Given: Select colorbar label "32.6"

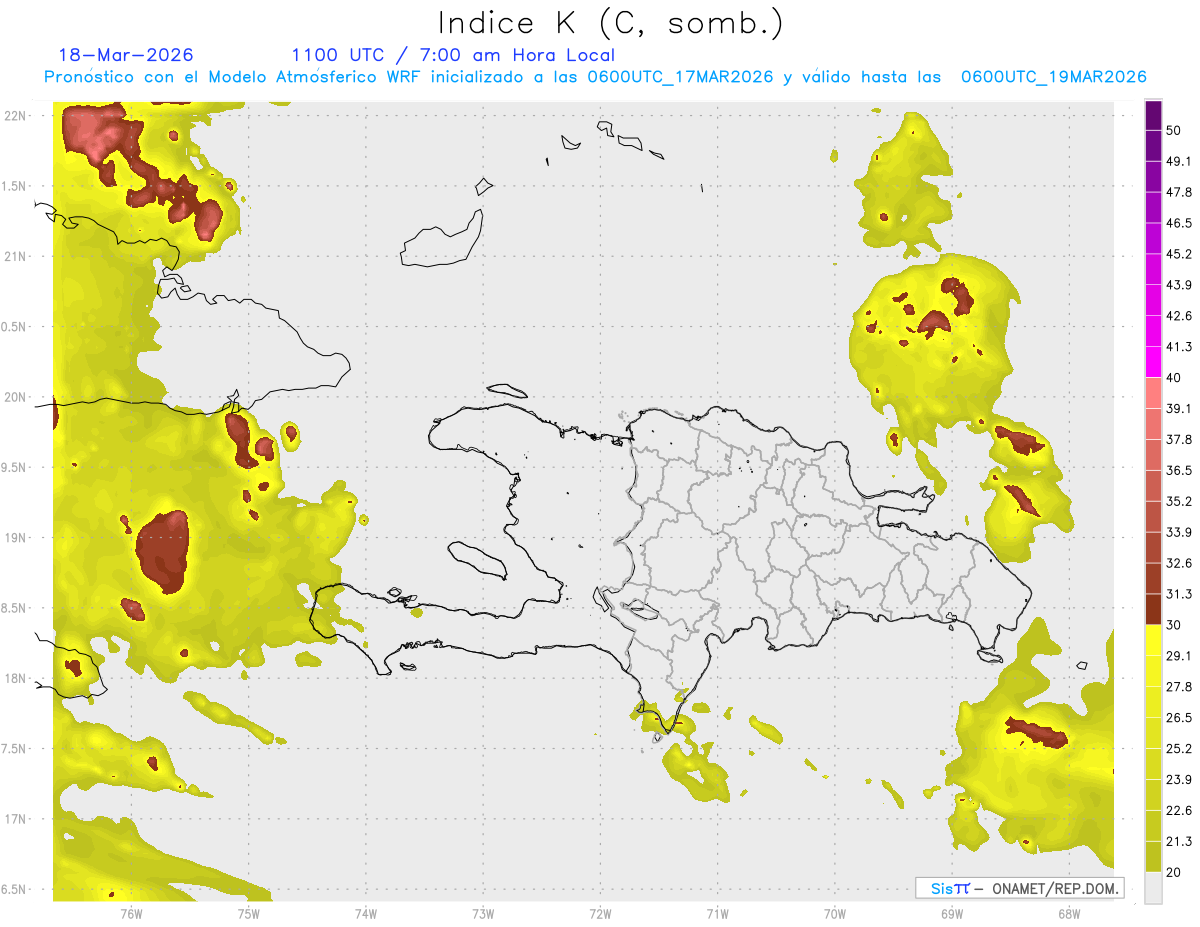Looking at the screenshot, I should [1180, 563].
